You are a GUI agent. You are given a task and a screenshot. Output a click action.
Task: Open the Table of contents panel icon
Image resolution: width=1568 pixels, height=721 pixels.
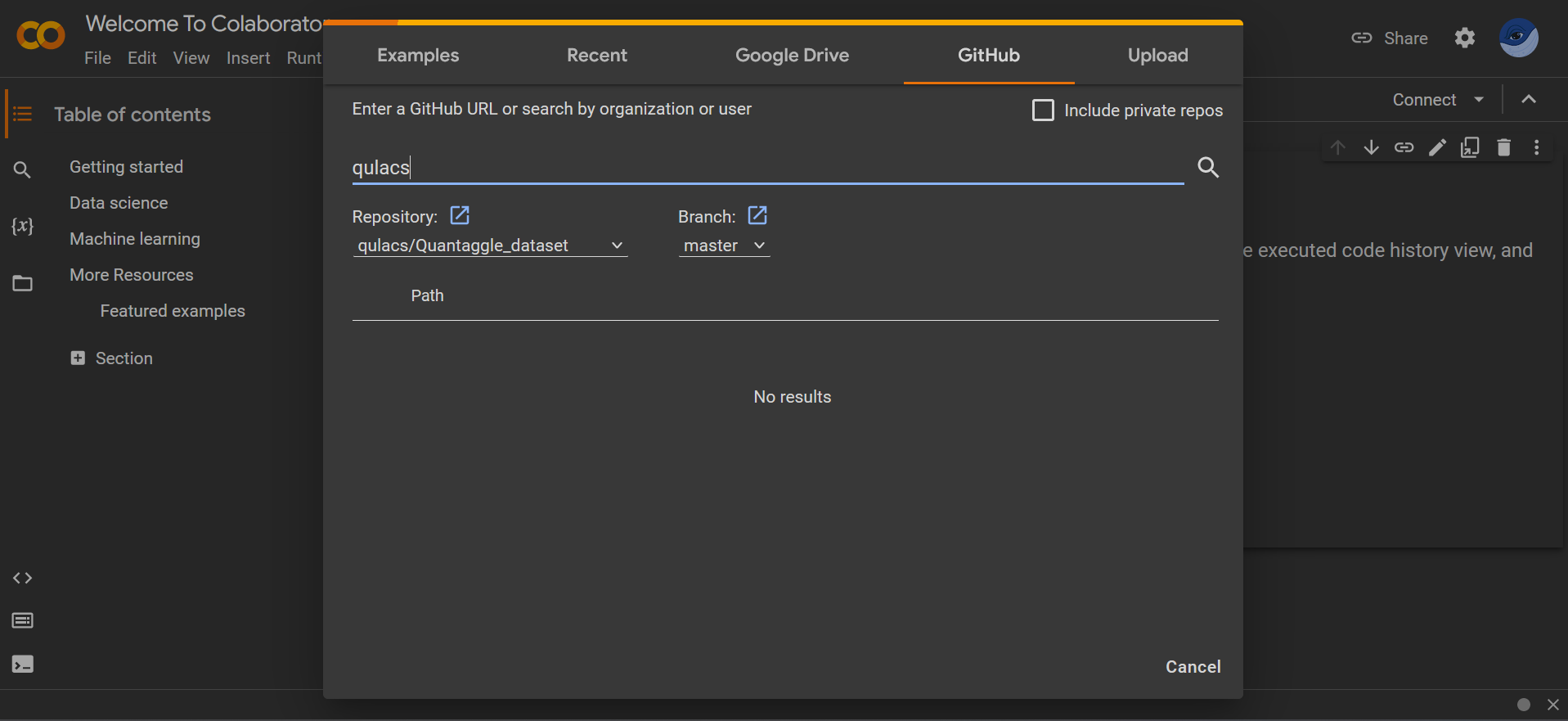click(x=22, y=114)
